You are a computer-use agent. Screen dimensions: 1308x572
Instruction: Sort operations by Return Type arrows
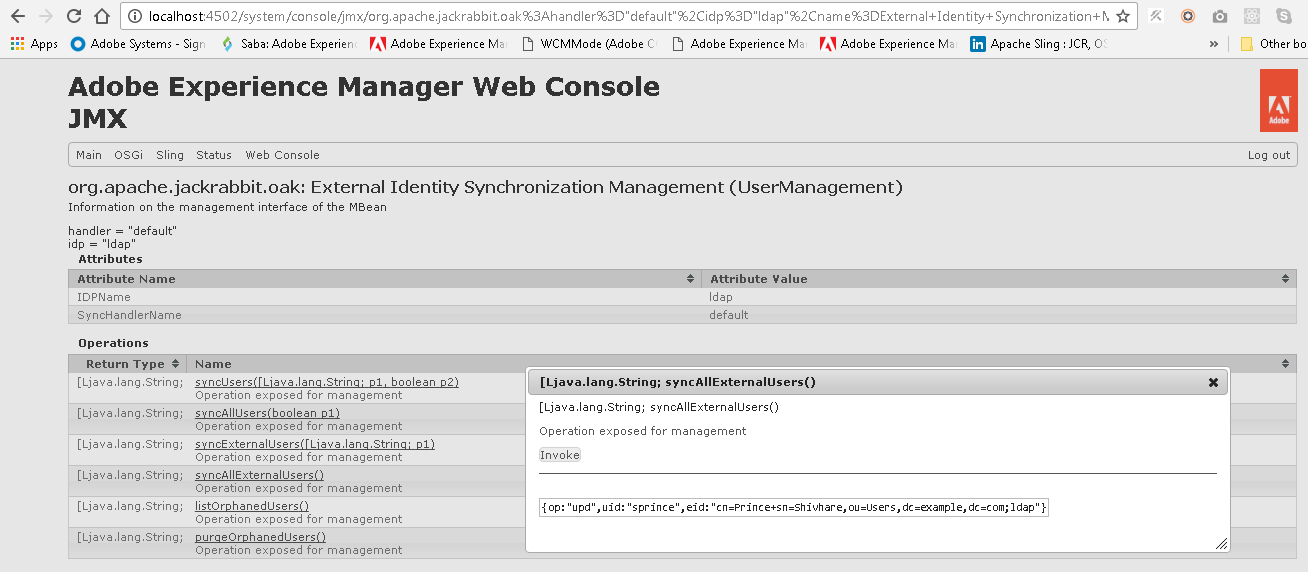coord(175,364)
